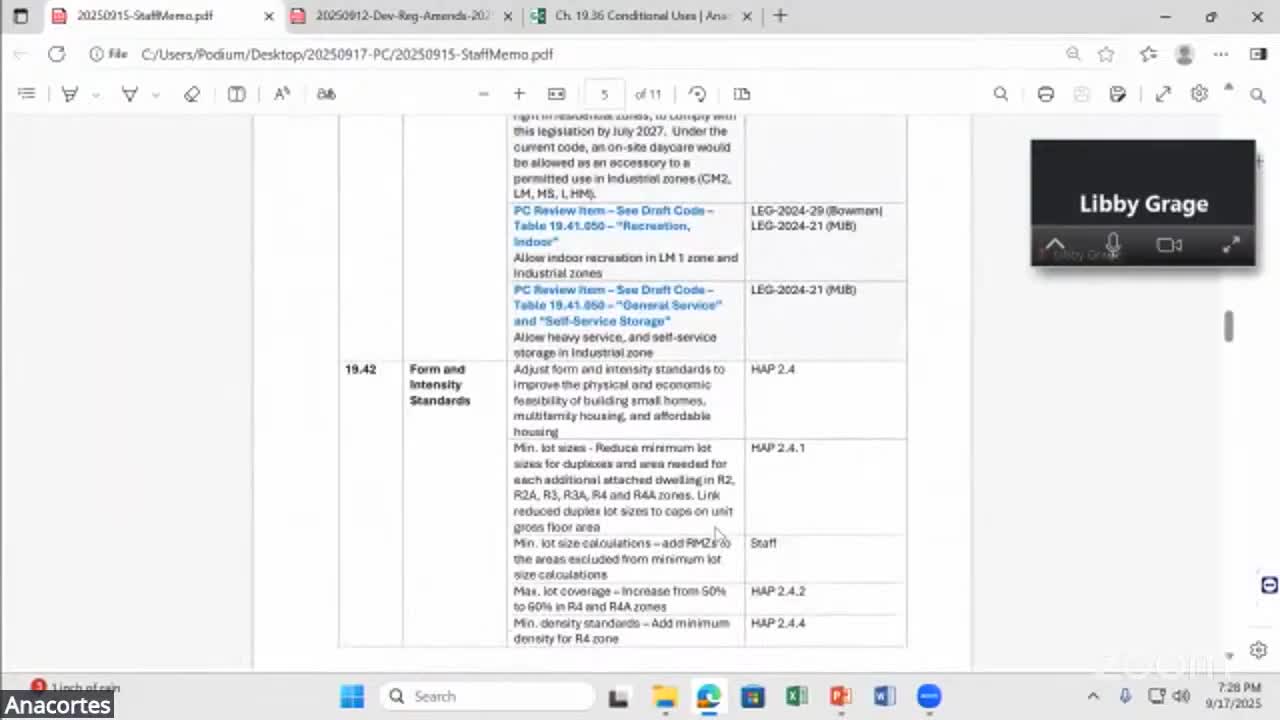Screen dimensions: 1280x720
Task: Open PowerPoint from the taskbar
Action: point(841,696)
